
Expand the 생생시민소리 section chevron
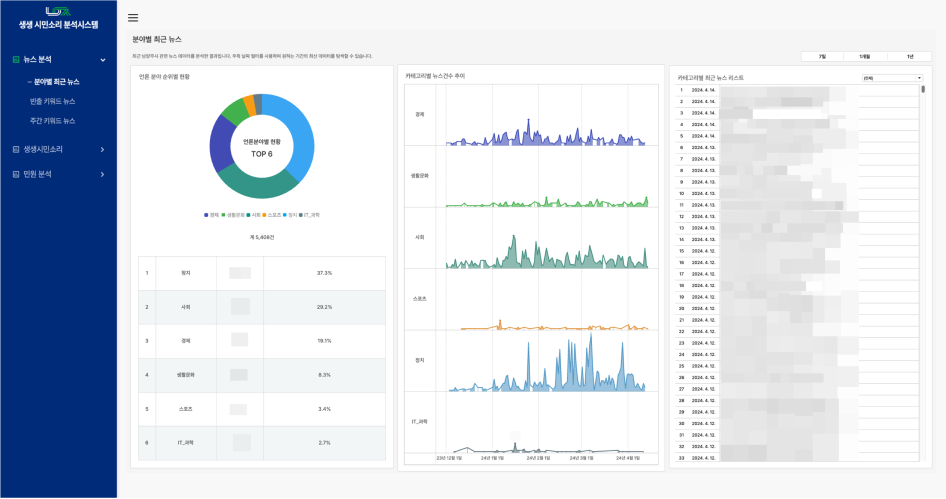point(103,149)
